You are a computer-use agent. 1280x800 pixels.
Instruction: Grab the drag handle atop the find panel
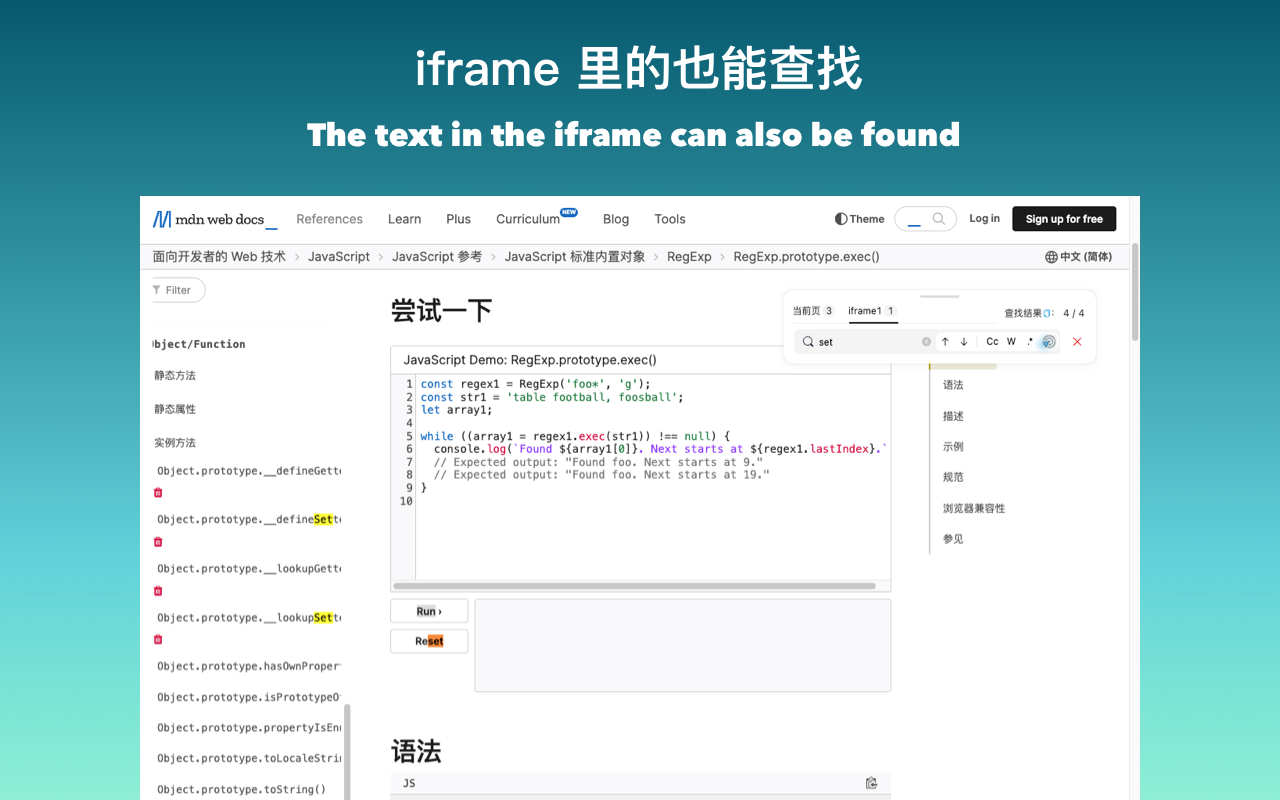tap(939, 296)
